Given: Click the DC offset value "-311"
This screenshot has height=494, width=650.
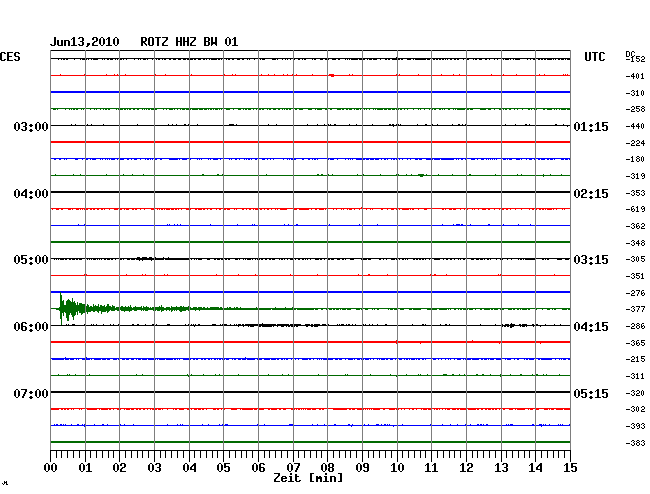Looking at the screenshot, I should click(x=635, y=376).
